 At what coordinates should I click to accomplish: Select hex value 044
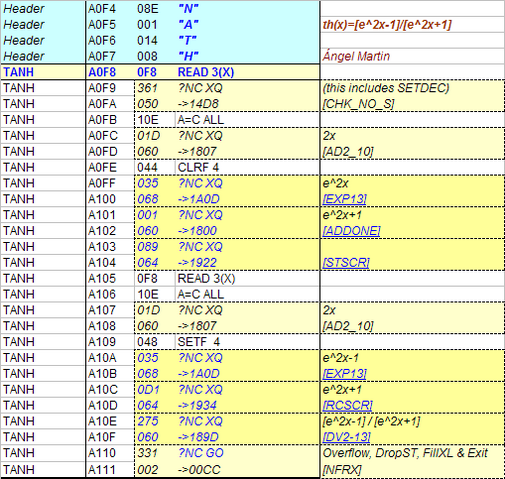[147, 167]
